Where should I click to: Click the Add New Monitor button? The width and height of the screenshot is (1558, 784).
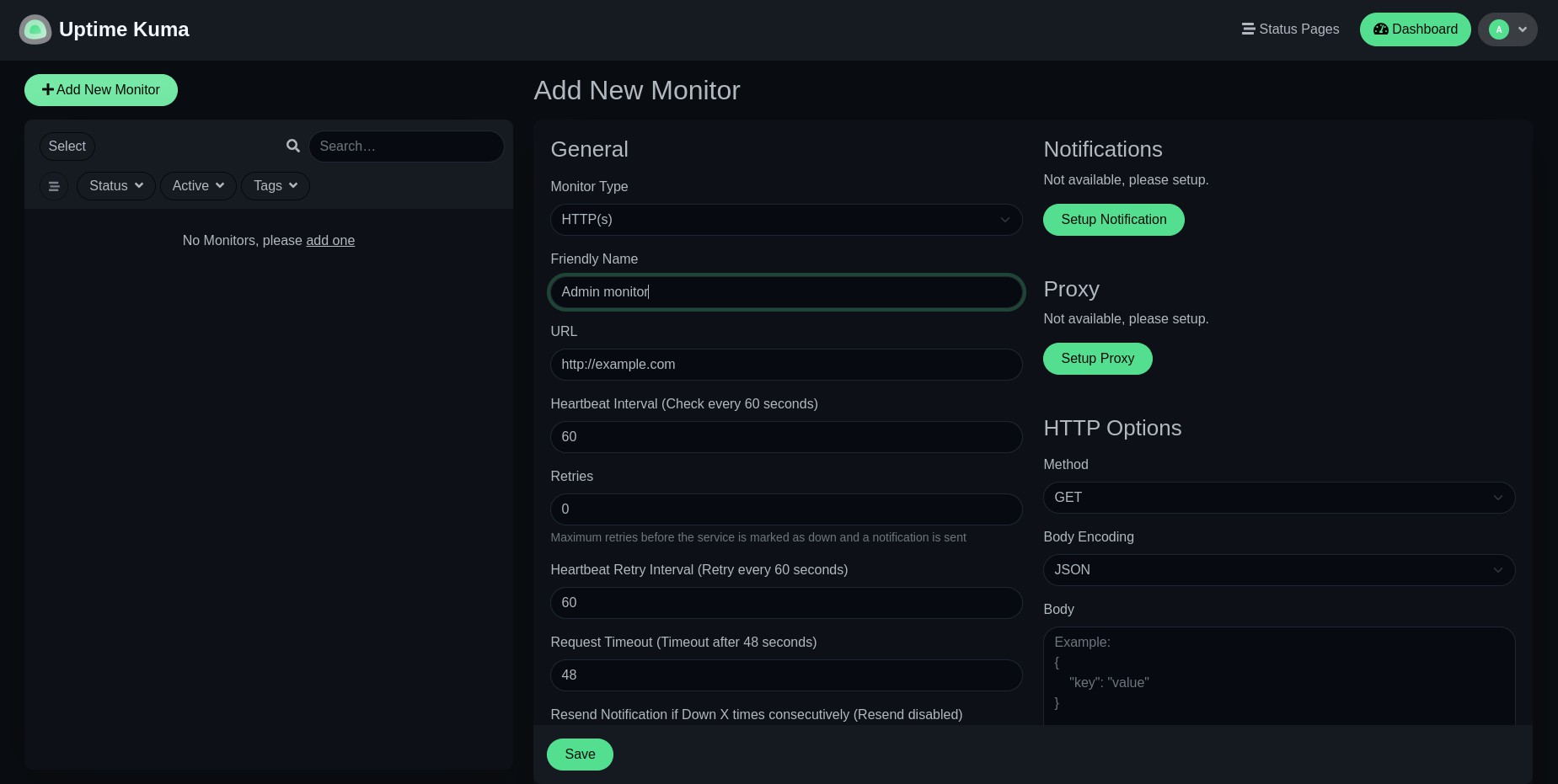pos(101,90)
